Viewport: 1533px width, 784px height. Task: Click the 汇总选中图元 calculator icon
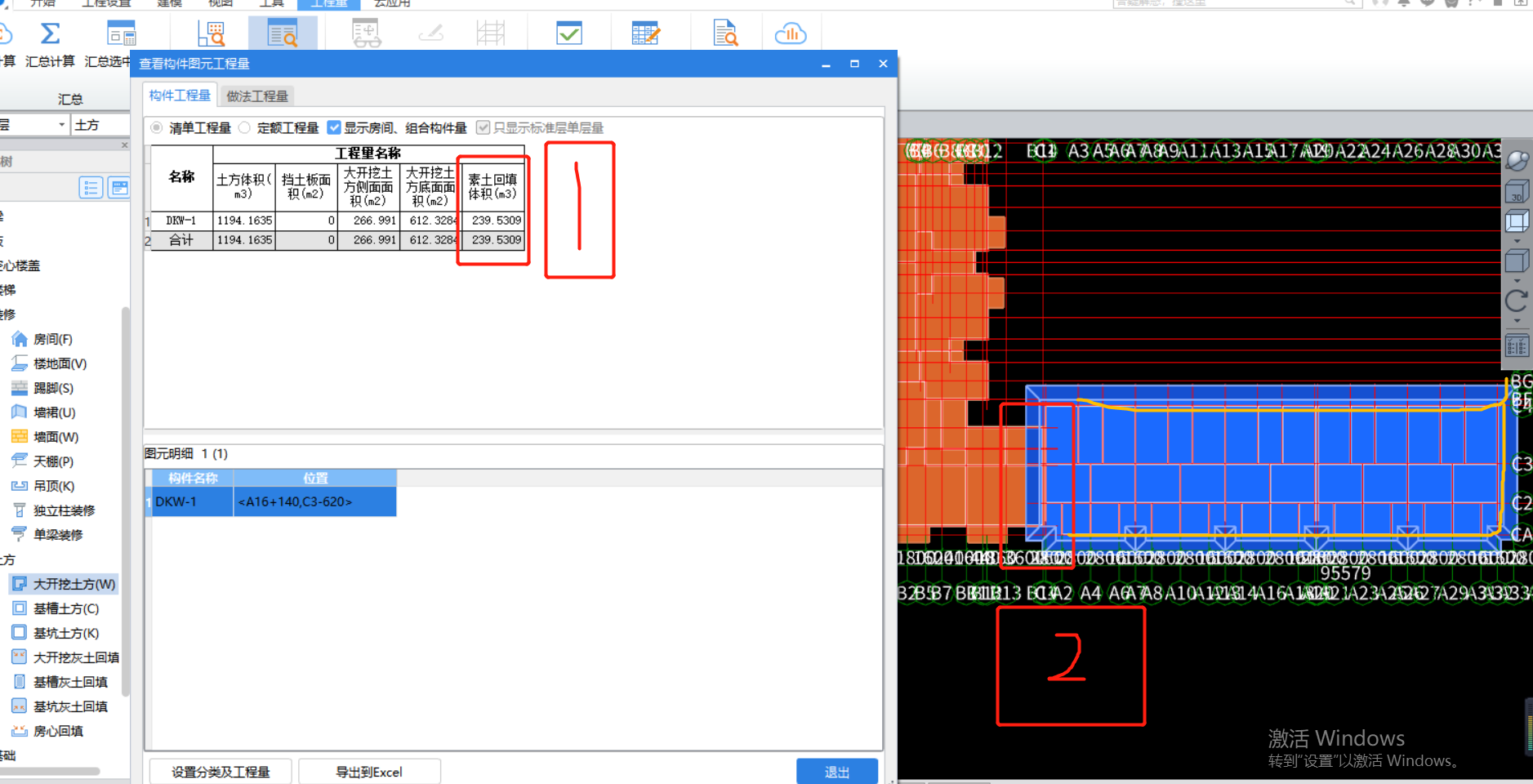point(122,33)
